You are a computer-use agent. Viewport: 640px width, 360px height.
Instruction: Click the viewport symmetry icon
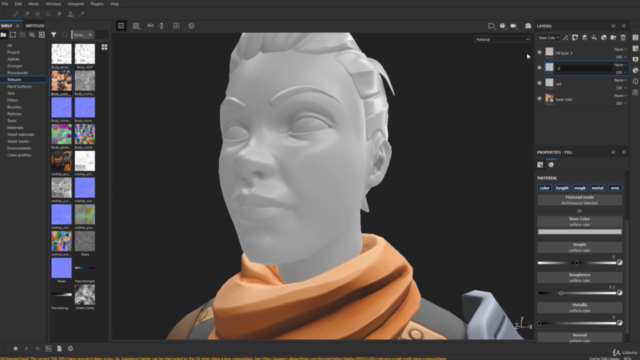click(x=151, y=26)
